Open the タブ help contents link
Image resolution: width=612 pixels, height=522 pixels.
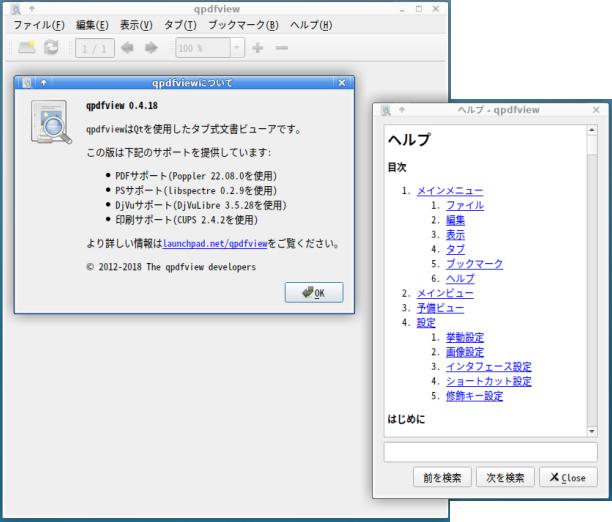(x=455, y=249)
